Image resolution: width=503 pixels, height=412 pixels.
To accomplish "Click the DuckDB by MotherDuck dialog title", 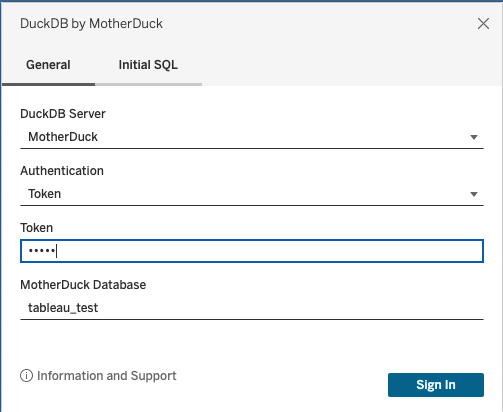I will [91, 24].
